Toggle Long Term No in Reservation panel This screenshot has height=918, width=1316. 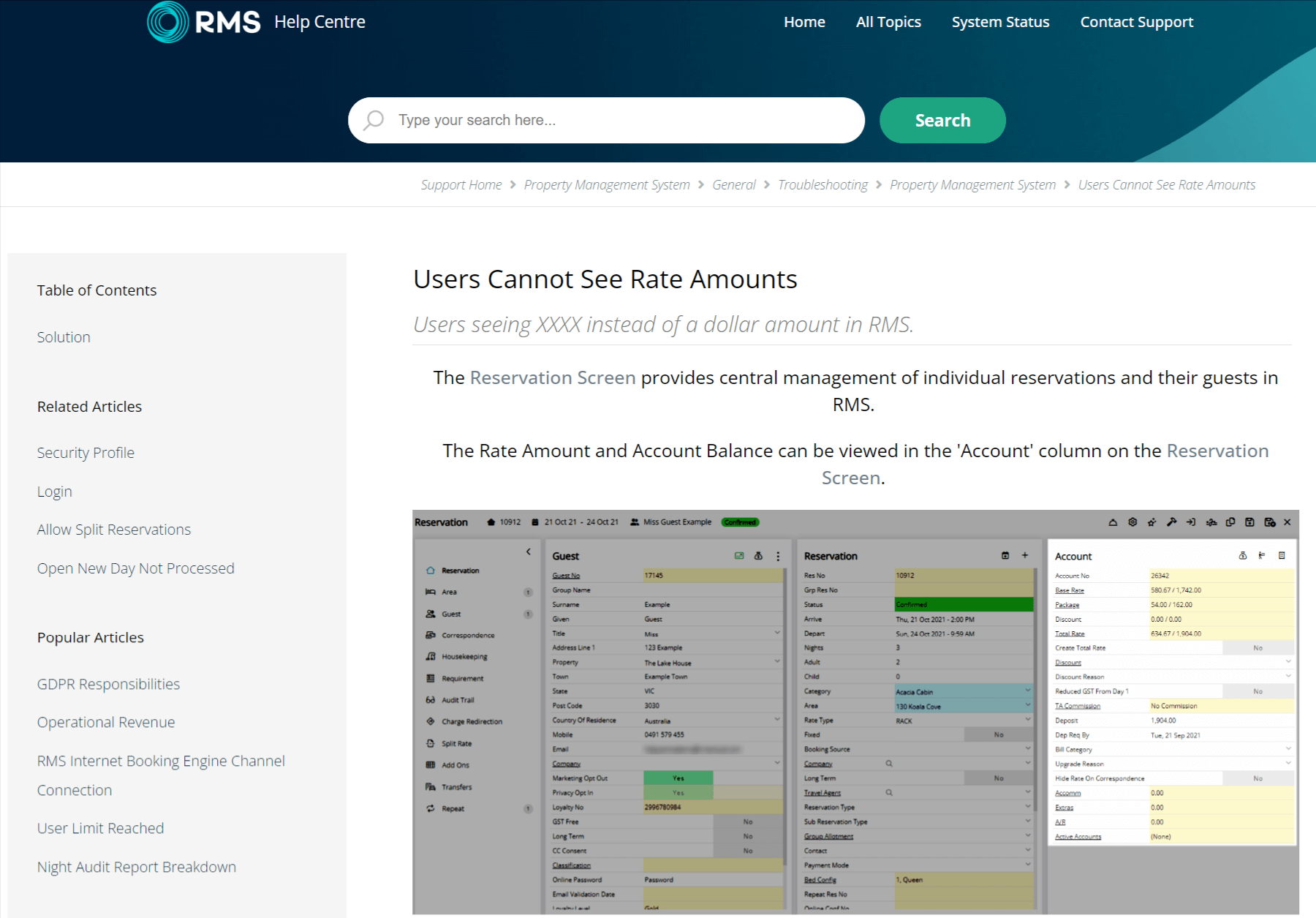pos(999,778)
